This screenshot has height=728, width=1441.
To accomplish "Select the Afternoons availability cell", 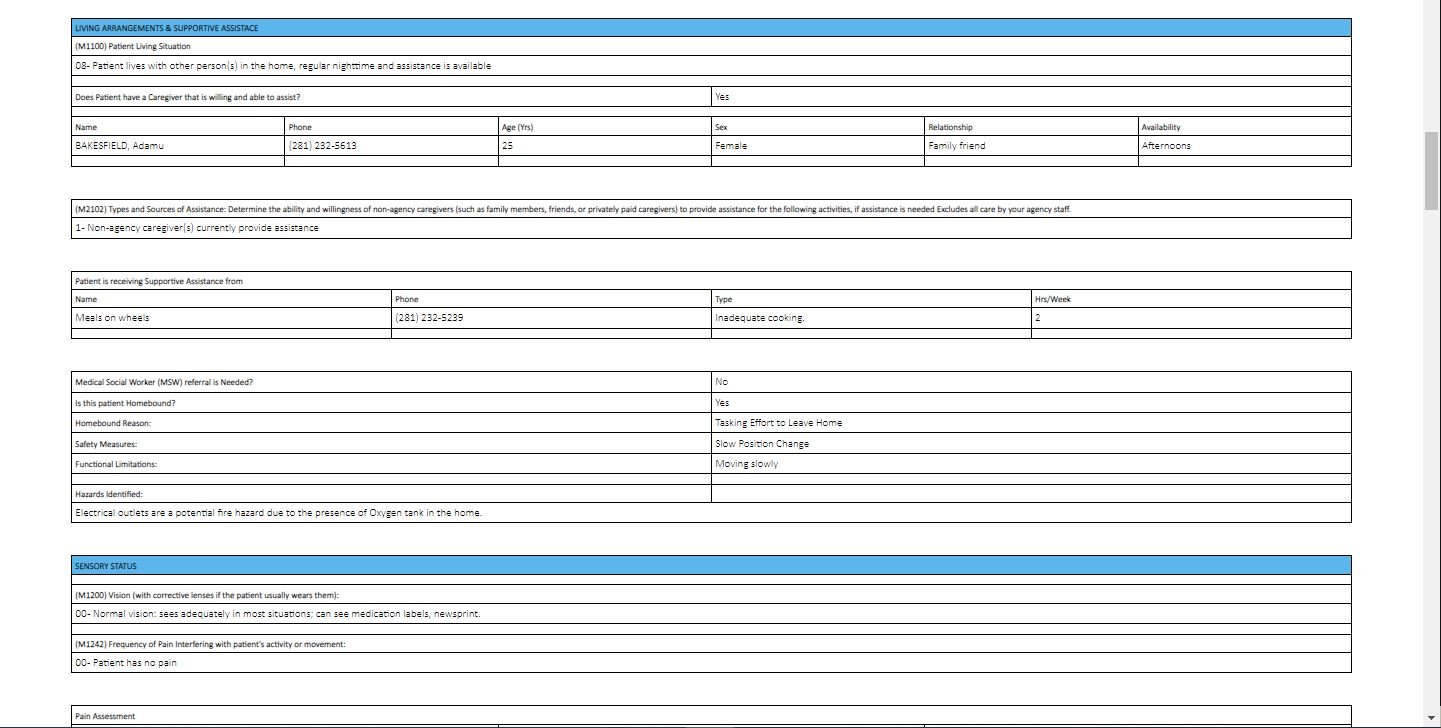I will tap(1166, 146).
